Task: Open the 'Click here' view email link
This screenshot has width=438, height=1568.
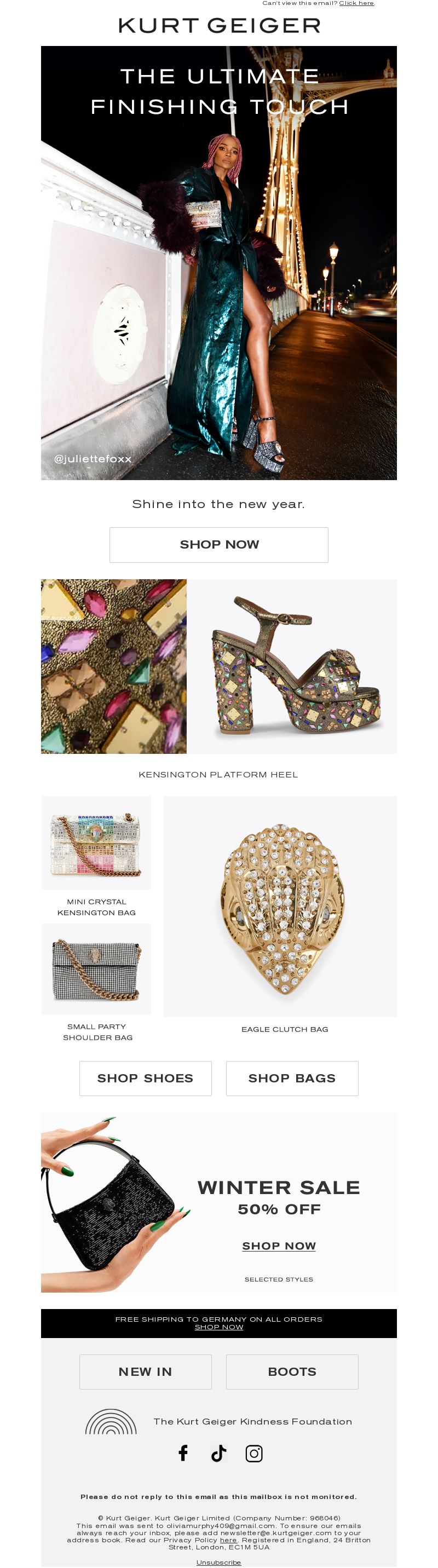Action: click(x=356, y=3)
